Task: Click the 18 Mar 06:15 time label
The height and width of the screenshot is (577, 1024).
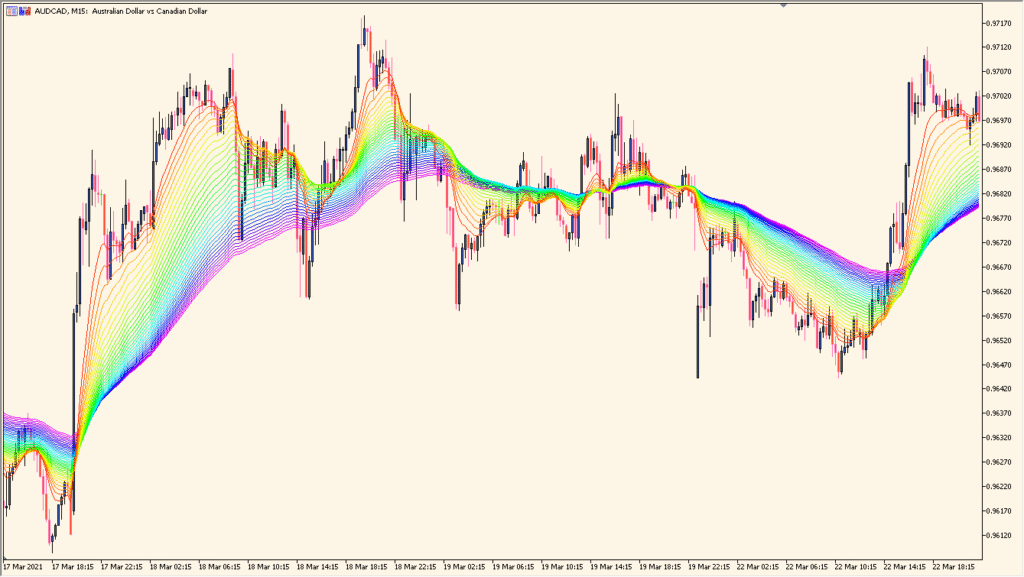Action: tap(219, 567)
